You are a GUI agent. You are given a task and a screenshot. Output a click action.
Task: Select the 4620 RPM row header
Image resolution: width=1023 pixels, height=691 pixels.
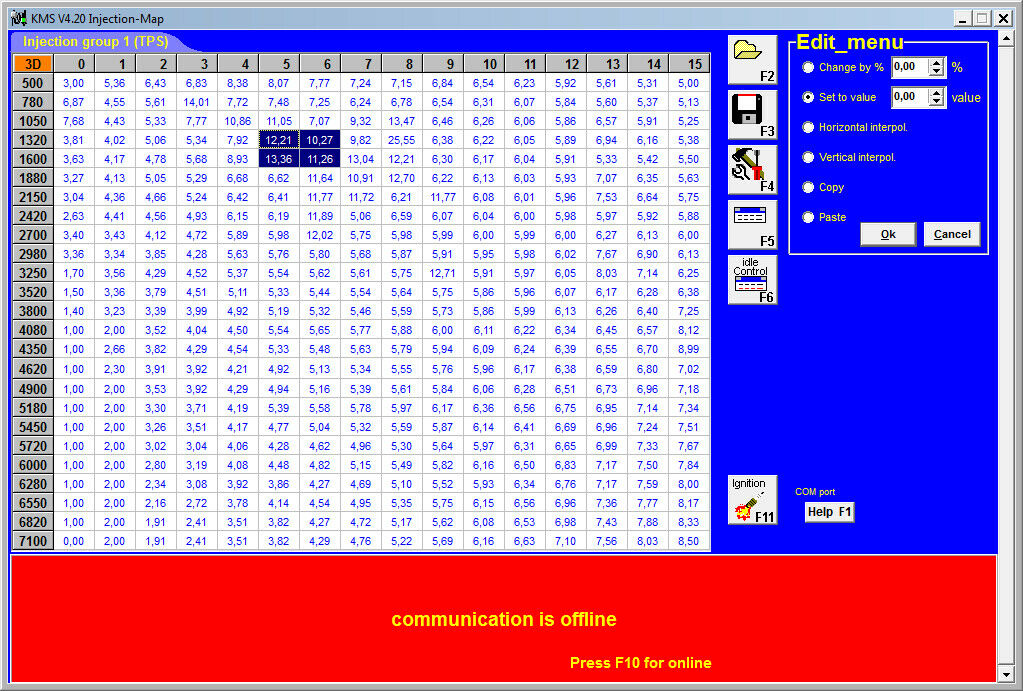[x=33, y=369]
